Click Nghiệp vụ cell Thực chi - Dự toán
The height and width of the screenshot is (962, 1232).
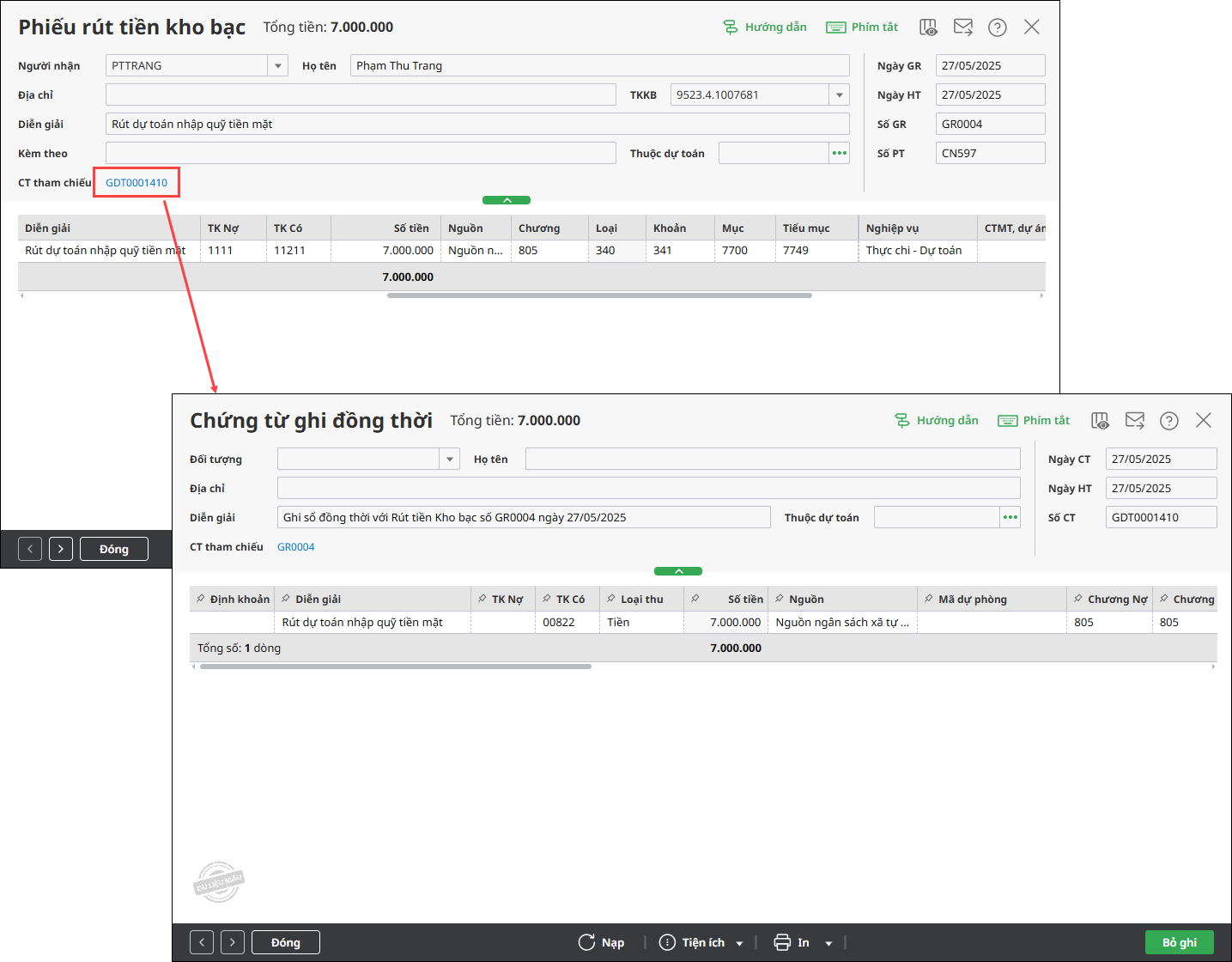(917, 251)
